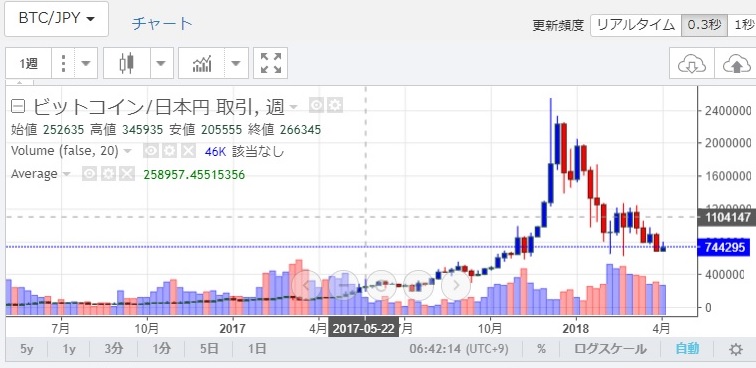Open settings gear for the main series
This screenshot has height=368, width=756.
pos(335,106)
